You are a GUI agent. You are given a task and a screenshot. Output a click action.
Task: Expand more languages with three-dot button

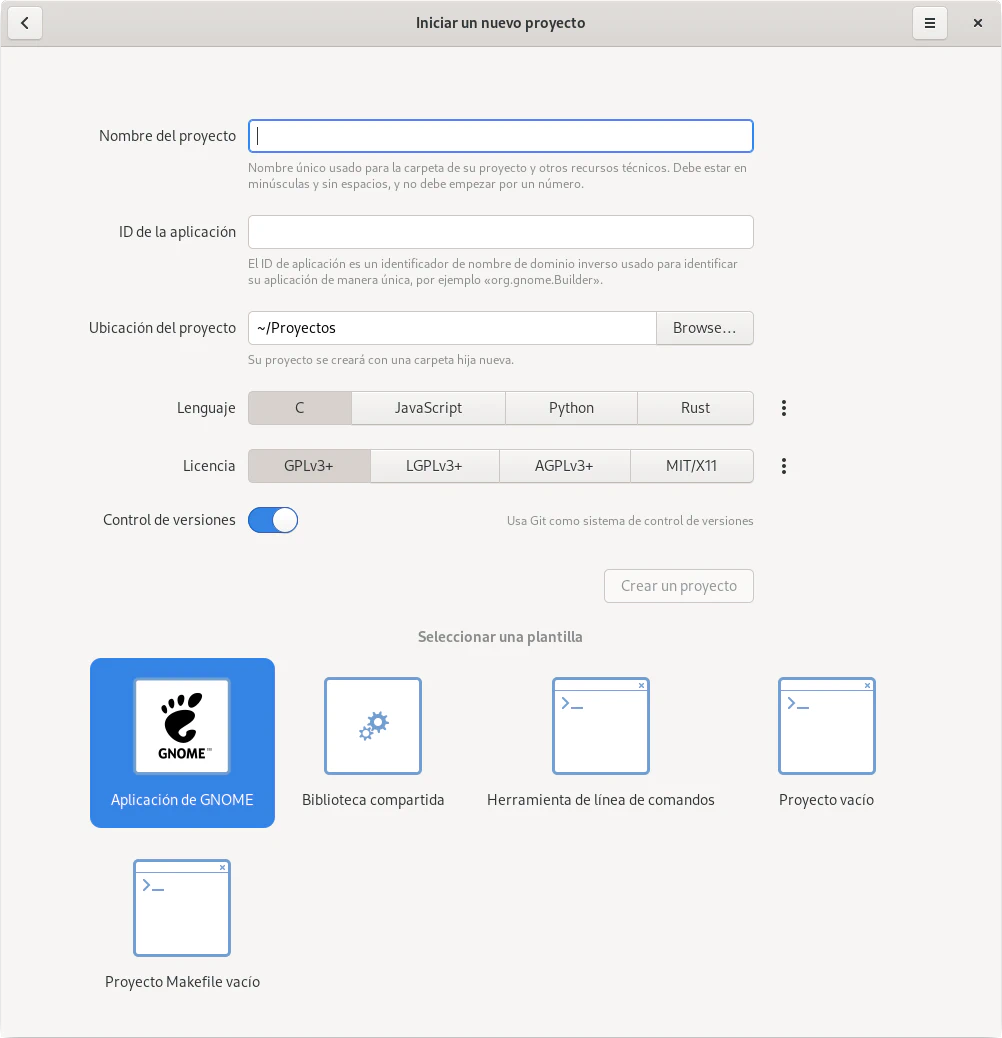[784, 408]
